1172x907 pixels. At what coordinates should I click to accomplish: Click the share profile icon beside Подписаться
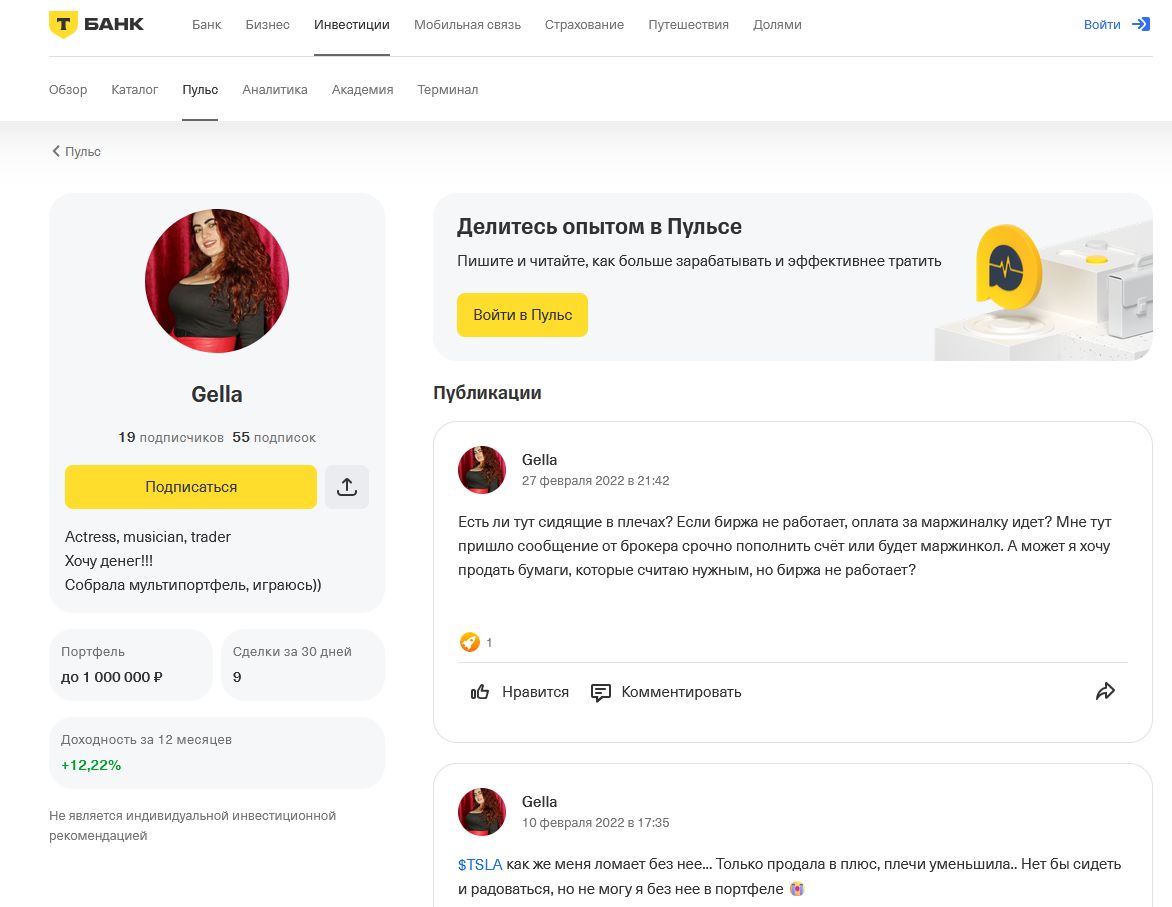tap(347, 486)
